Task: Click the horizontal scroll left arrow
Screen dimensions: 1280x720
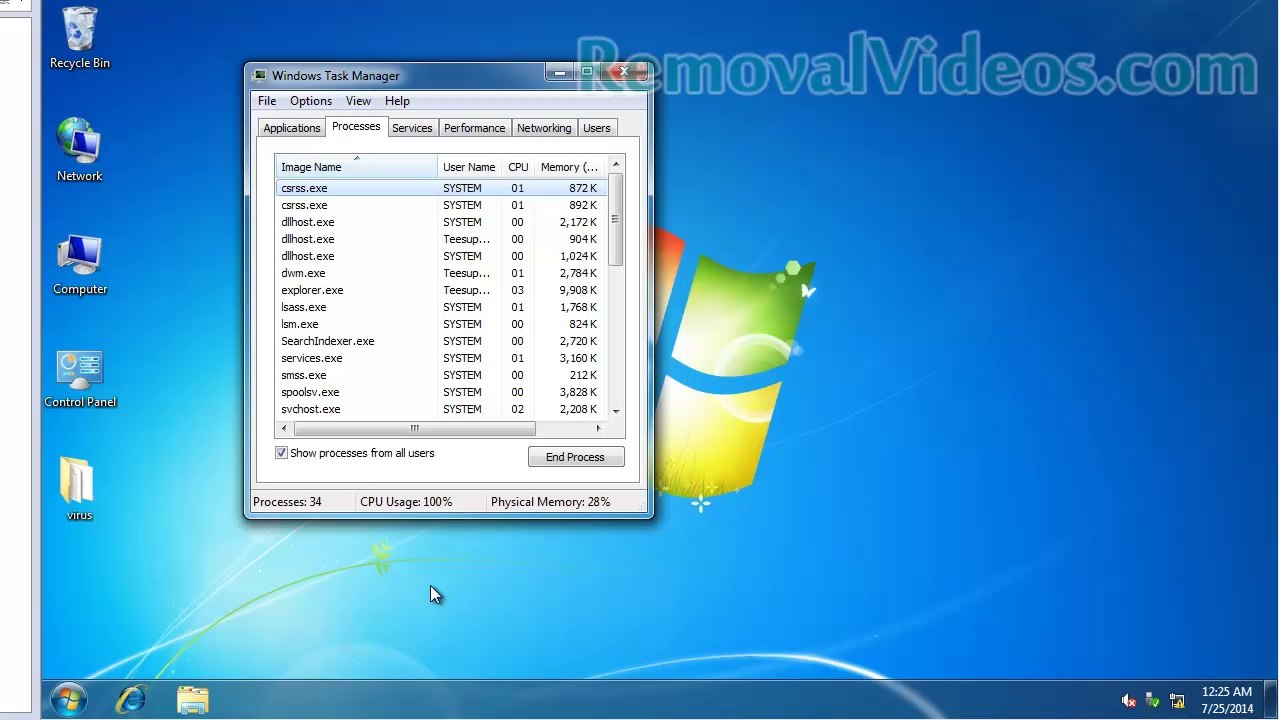Action: [284, 429]
